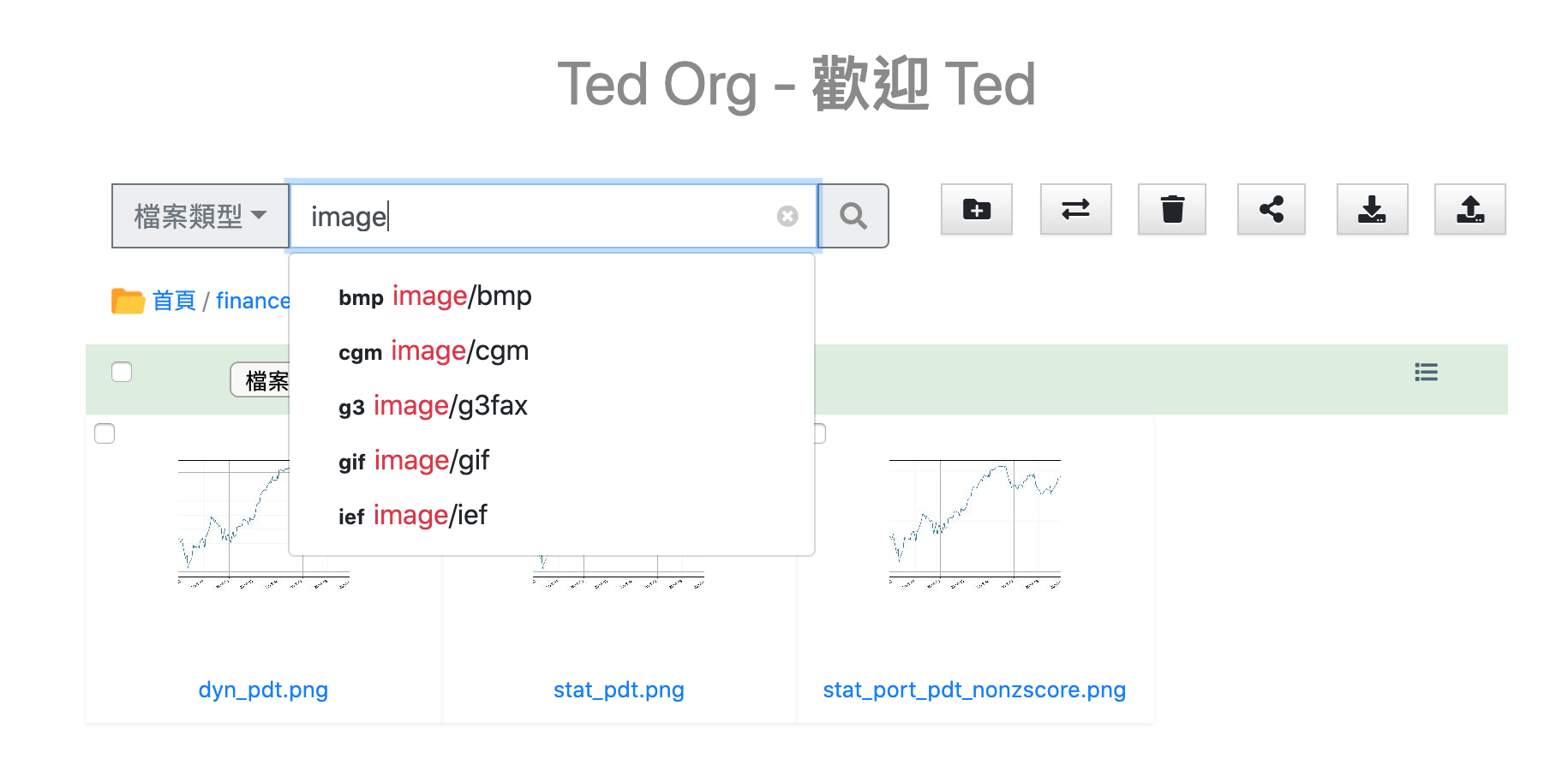
Task: Click the trash delete icon
Action: click(1171, 209)
